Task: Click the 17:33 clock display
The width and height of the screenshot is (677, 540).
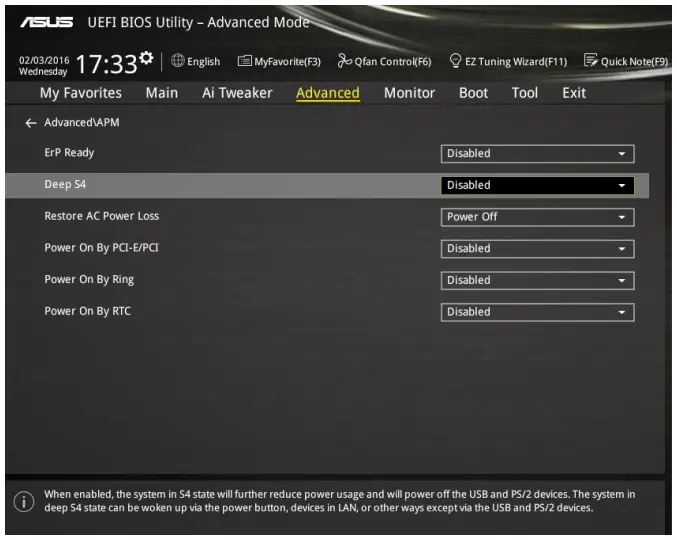Action: click(107, 64)
